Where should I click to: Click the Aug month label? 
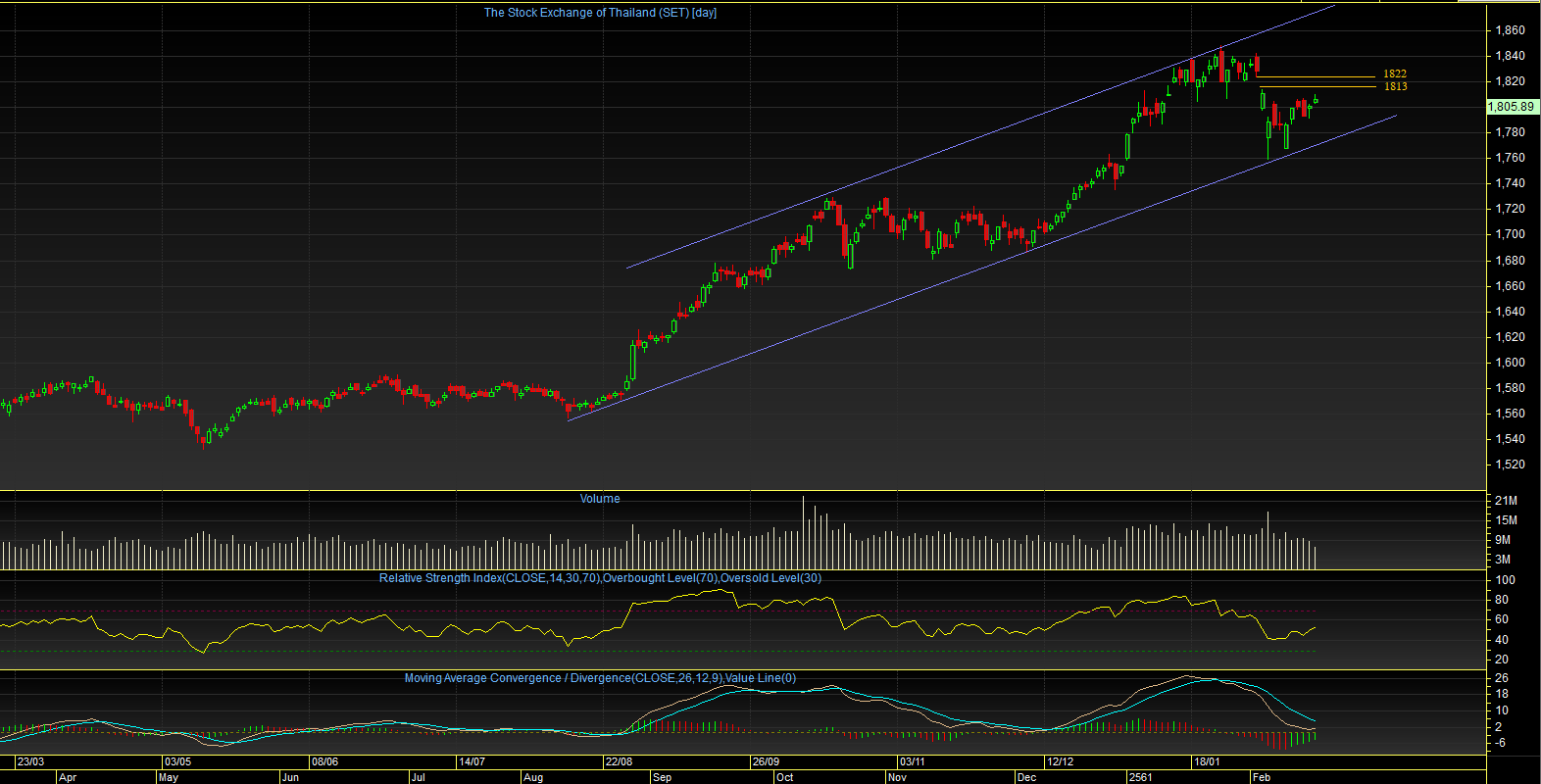pyautogui.click(x=533, y=777)
